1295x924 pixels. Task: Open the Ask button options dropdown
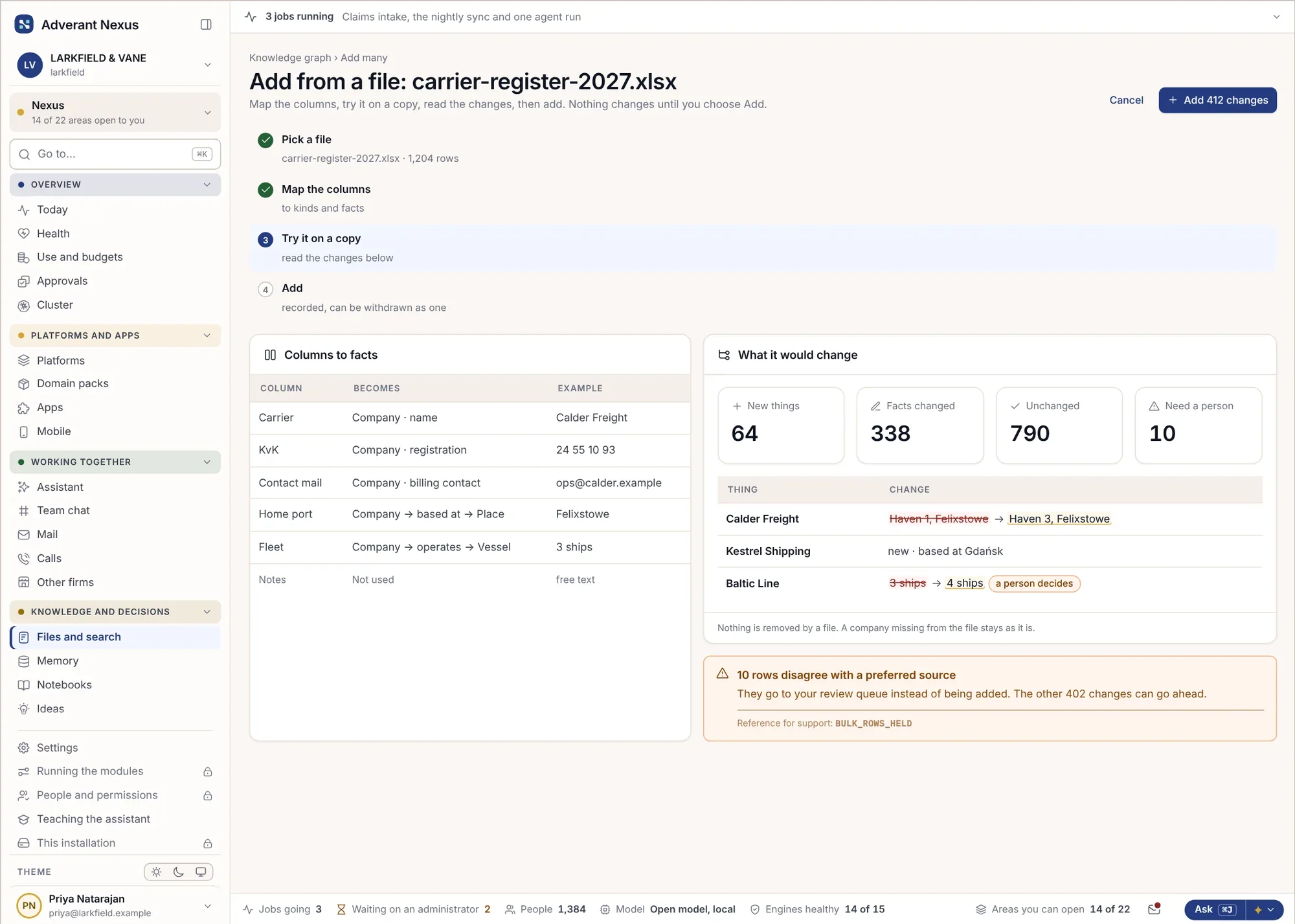click(1265, 910)
